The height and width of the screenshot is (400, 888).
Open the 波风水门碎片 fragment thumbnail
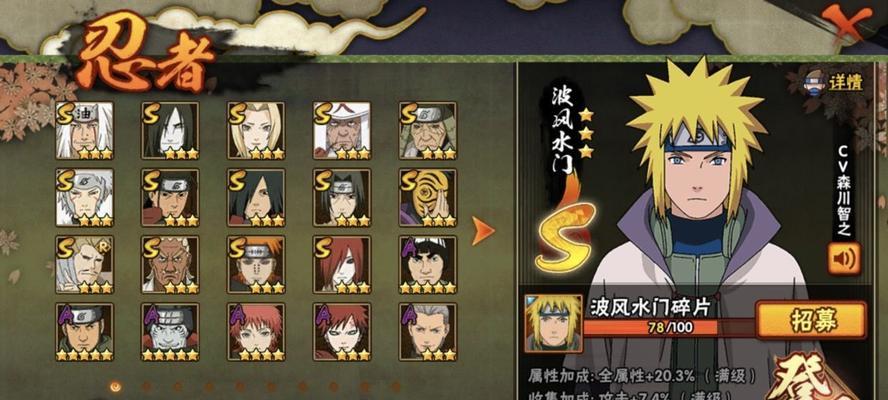pyautogui.click(x=553, y=324)
